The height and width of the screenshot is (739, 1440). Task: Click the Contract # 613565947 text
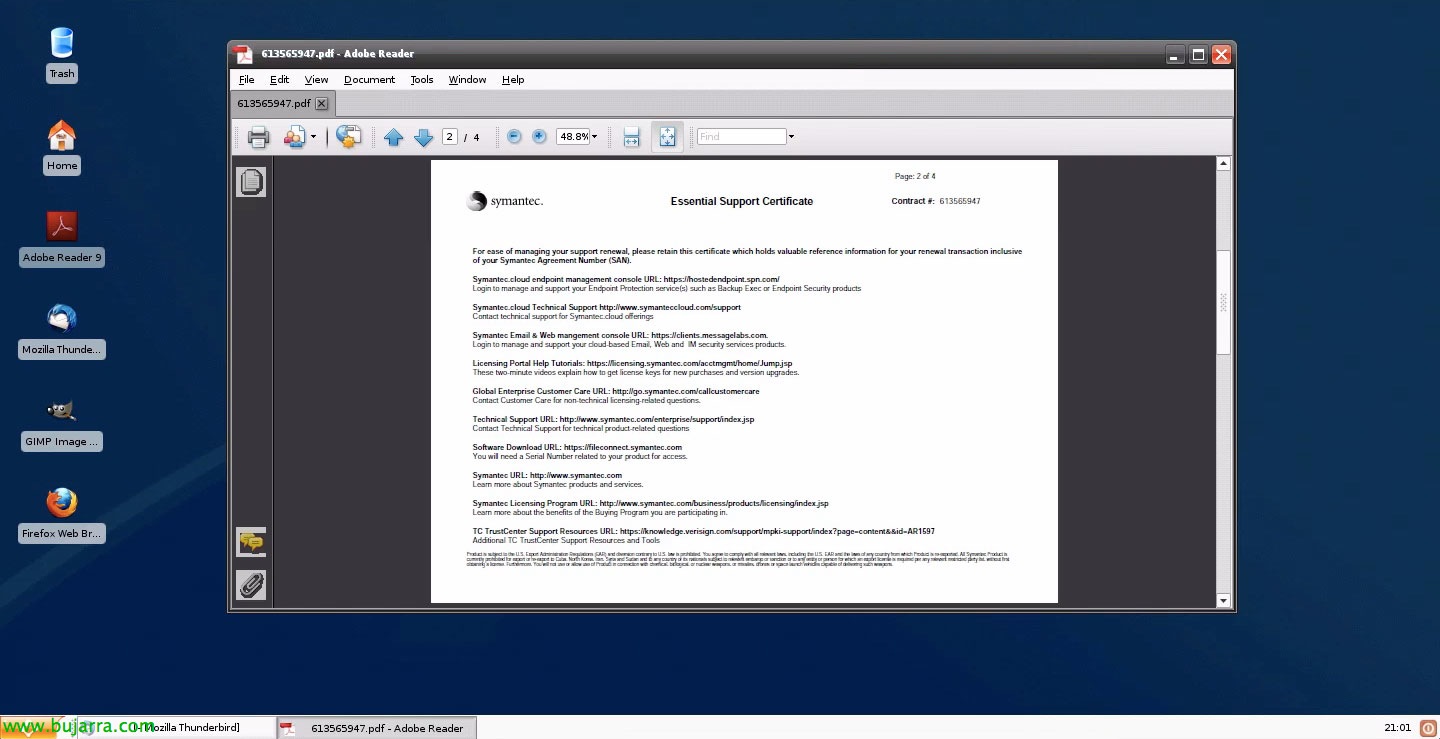pyautogui.click(x=936, y=202)
